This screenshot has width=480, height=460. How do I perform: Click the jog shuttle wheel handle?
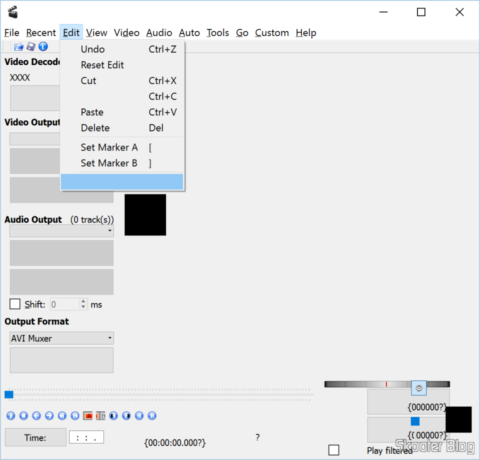pyautogui.click(x=419, y=388)
